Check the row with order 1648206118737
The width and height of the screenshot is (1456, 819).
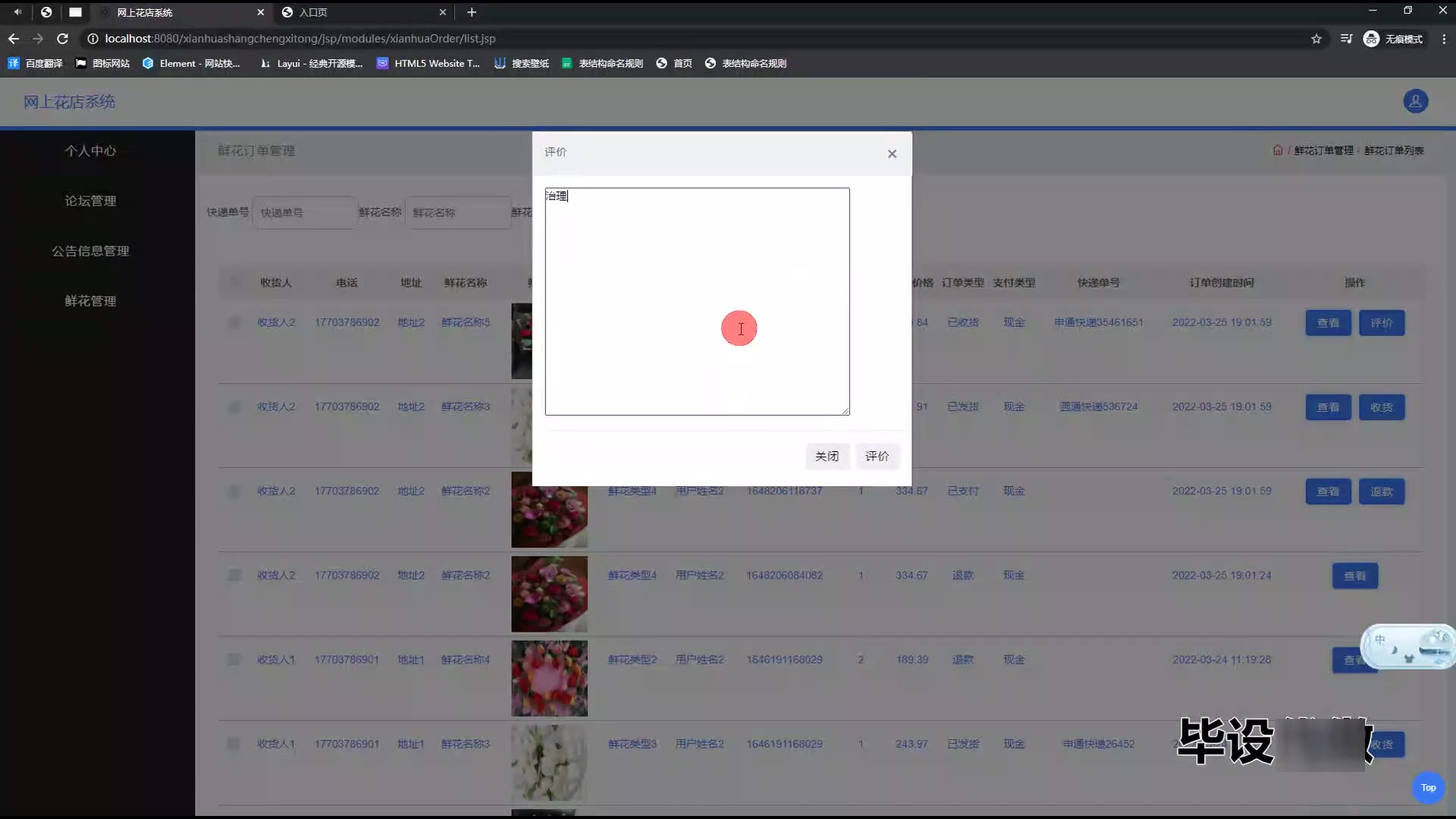tap(234, 491)
